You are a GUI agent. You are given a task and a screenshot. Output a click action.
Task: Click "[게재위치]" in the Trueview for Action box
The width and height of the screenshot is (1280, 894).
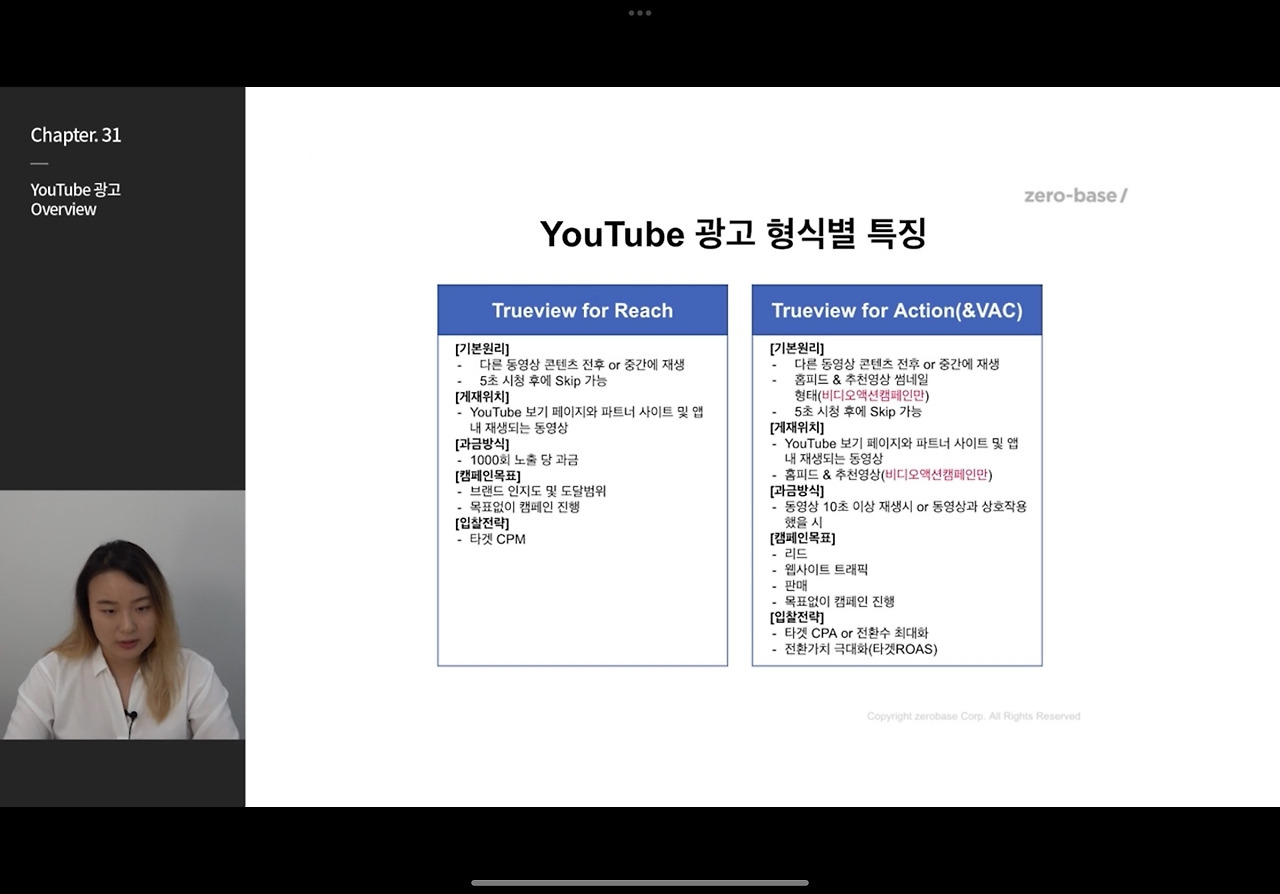tap(797, 427)
